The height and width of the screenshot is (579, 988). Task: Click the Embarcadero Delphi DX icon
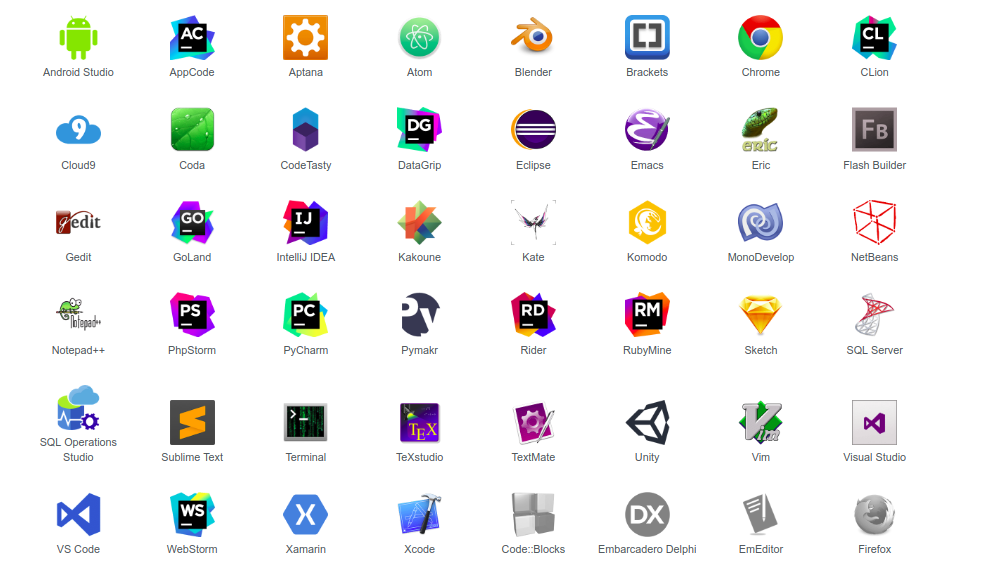point(647,515)
